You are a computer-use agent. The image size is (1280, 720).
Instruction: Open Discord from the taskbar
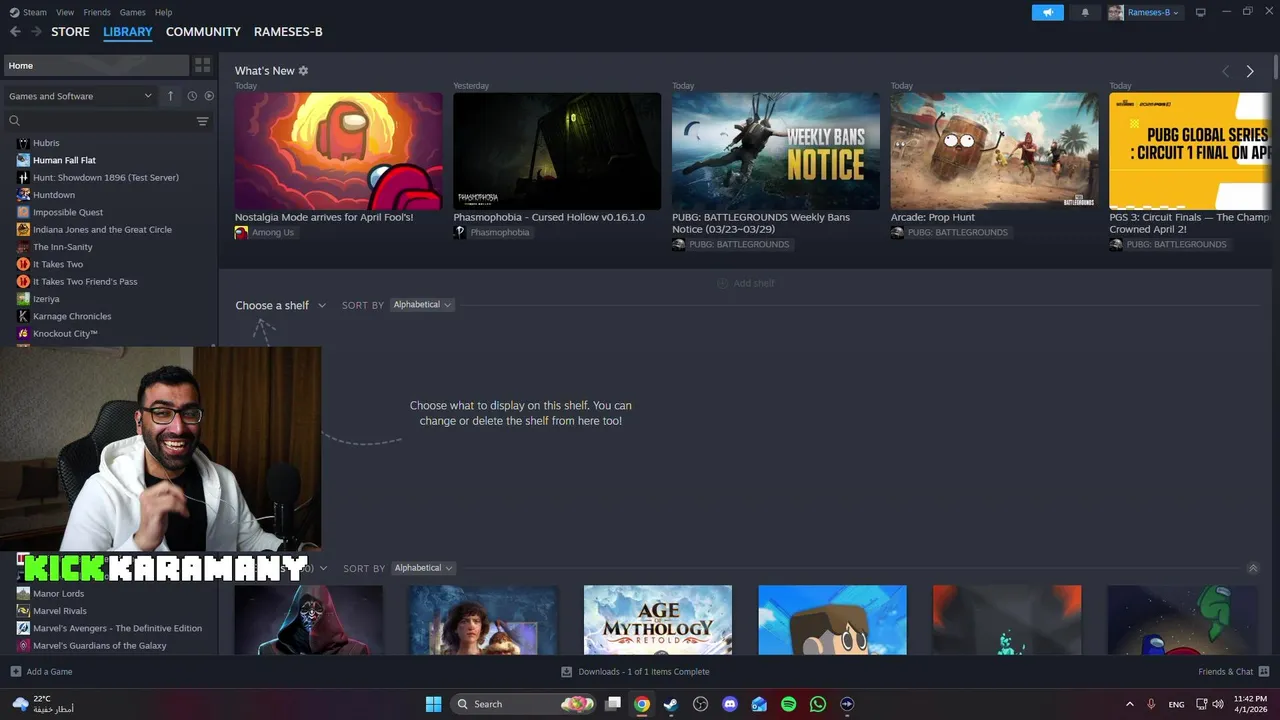(x=730, y=704)
